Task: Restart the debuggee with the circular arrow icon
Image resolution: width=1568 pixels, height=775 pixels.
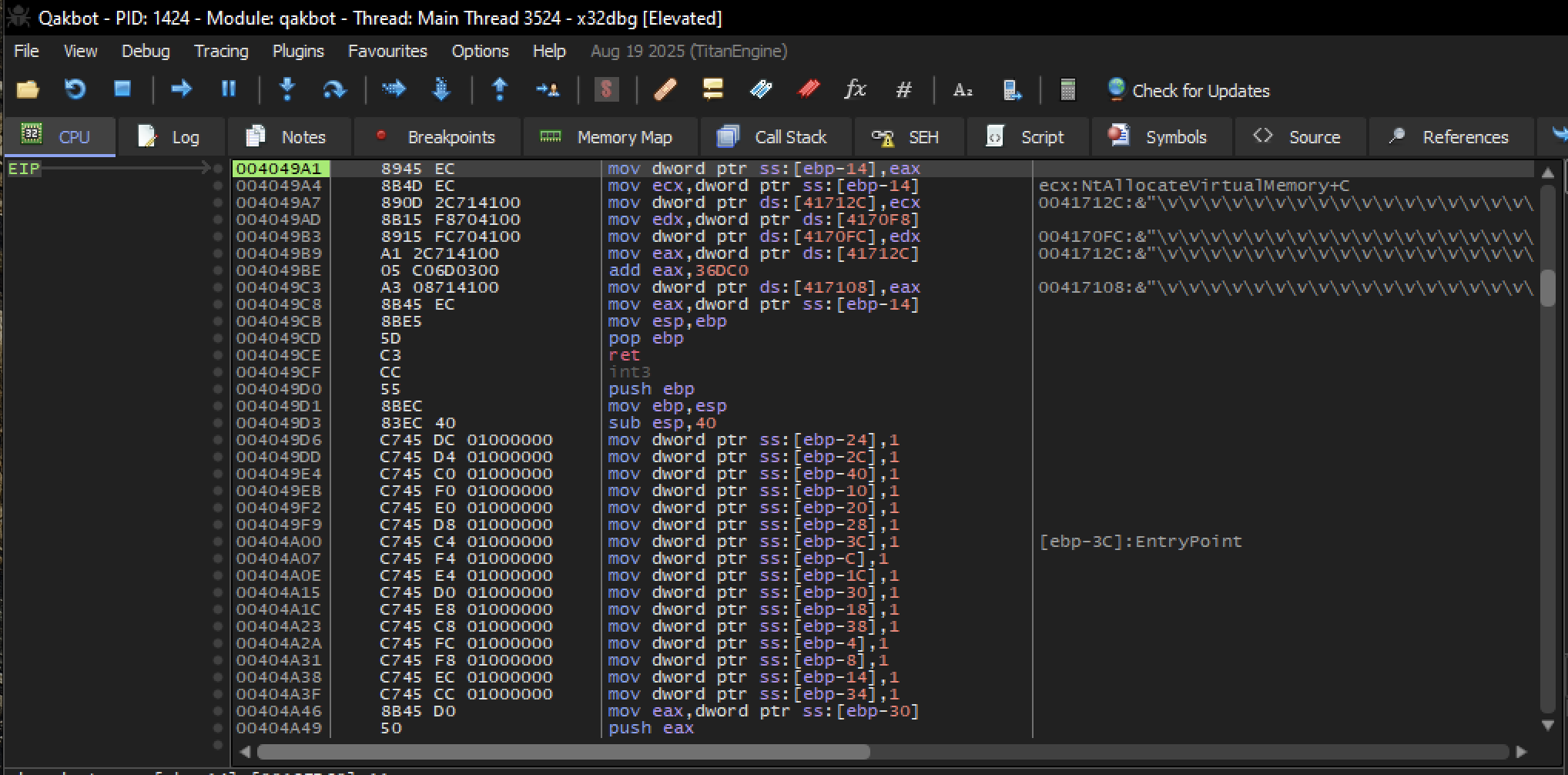Action: pyautogui.click(x=75, y=90)
